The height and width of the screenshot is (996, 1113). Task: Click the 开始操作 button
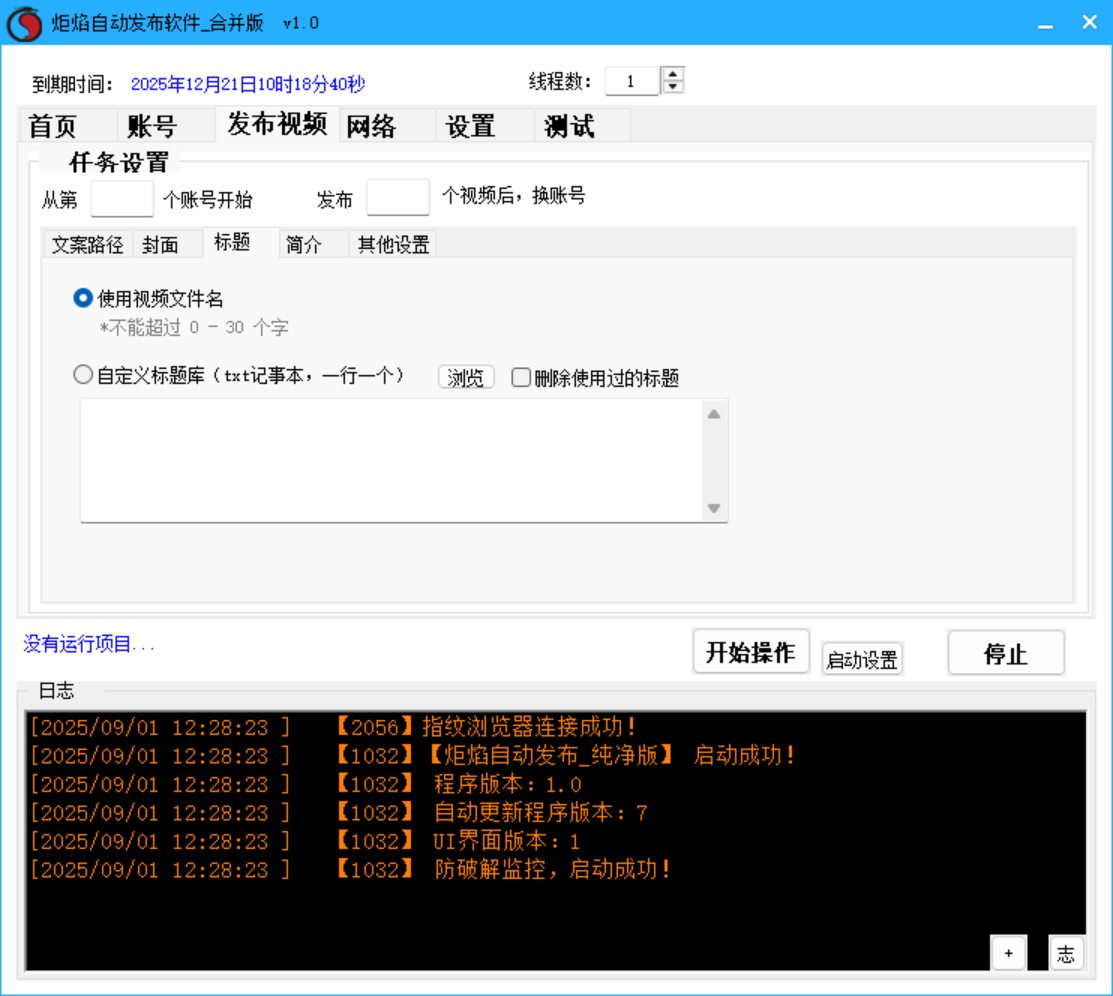click(x=751, y=652)
